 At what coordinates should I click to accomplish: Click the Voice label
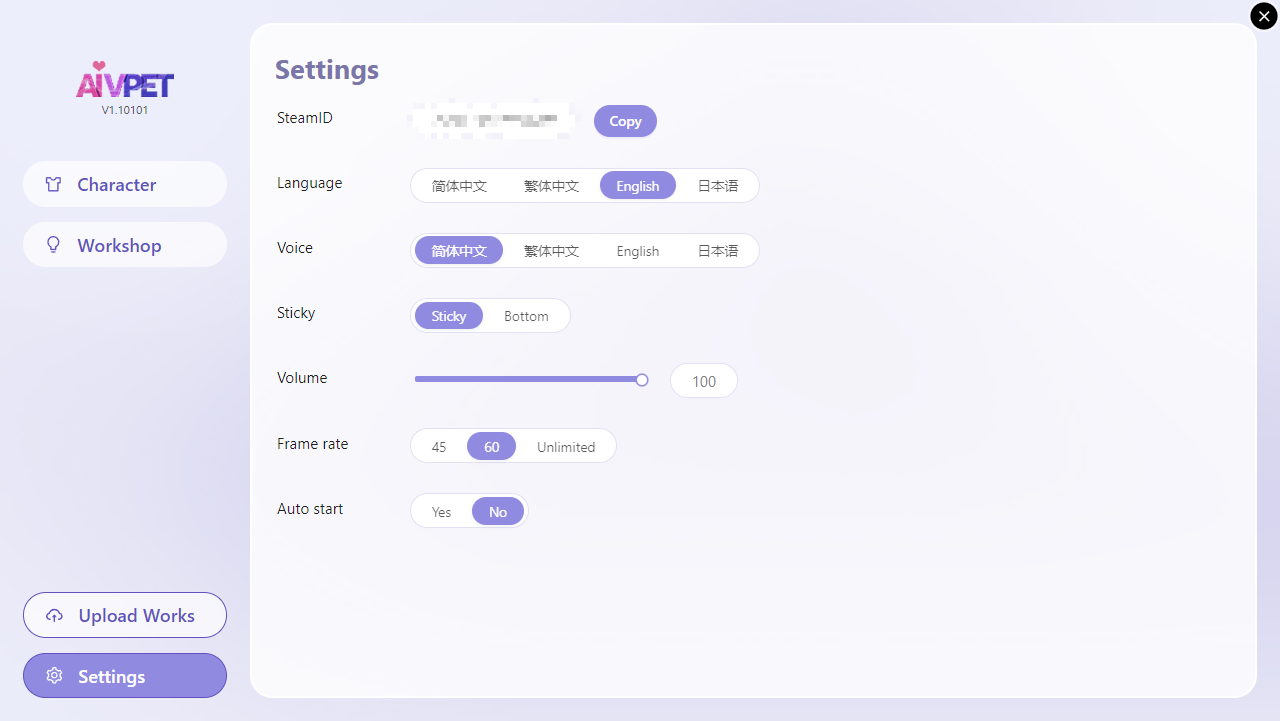tap(295, 248)
